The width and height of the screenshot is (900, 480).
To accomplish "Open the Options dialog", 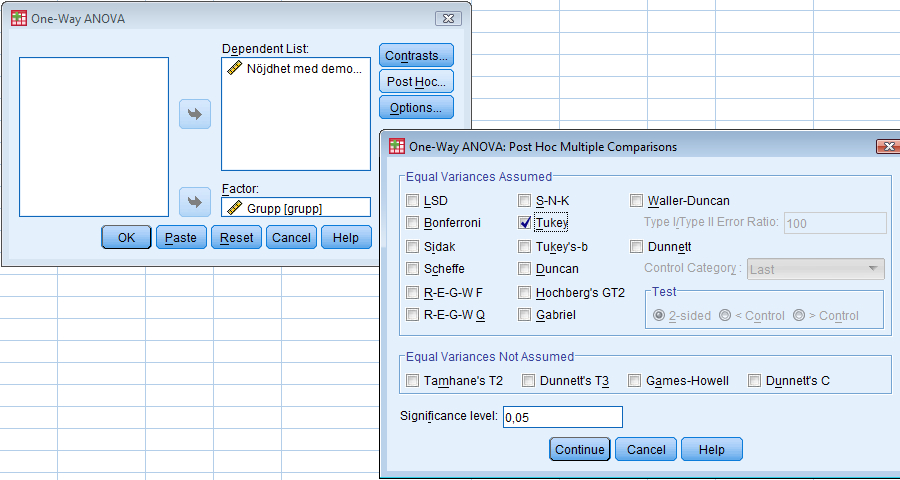I will click(416, 108).
